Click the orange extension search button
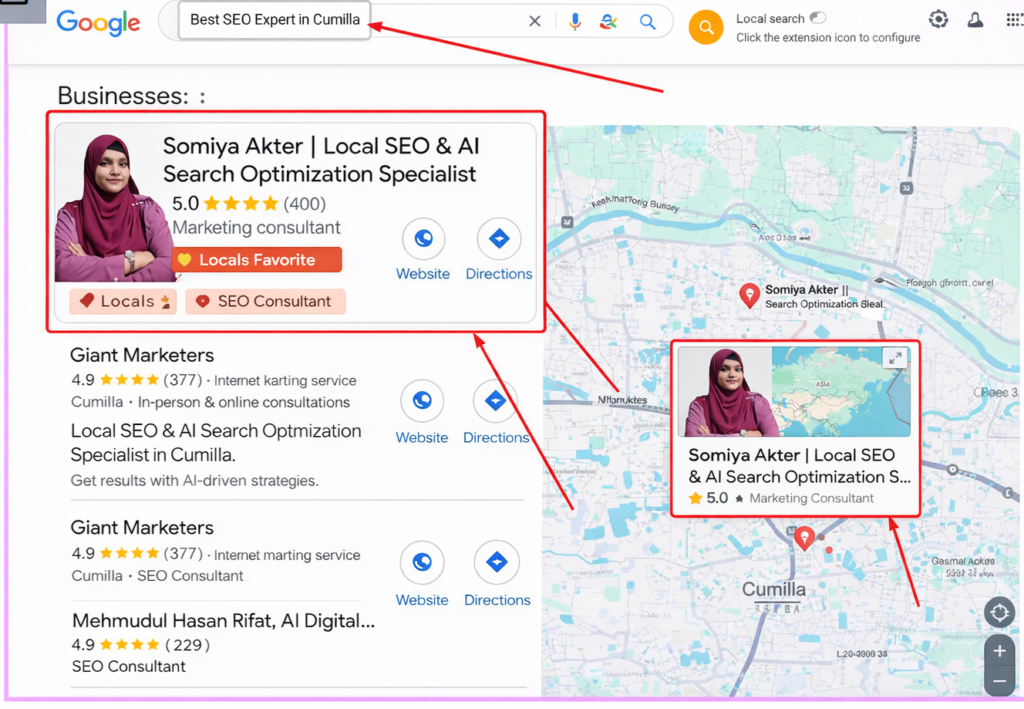Viewport: 1024px width, 709px height. [x=706, y=27]
